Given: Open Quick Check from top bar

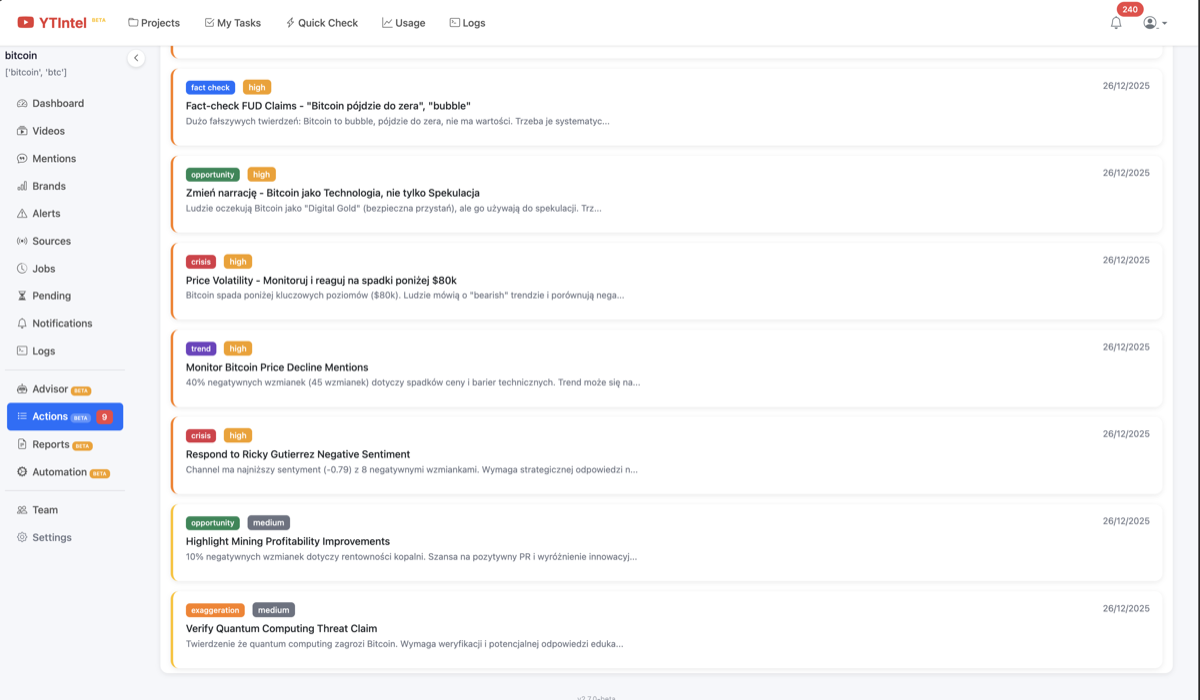Looking at the screenshot, I should coord(321,23).
